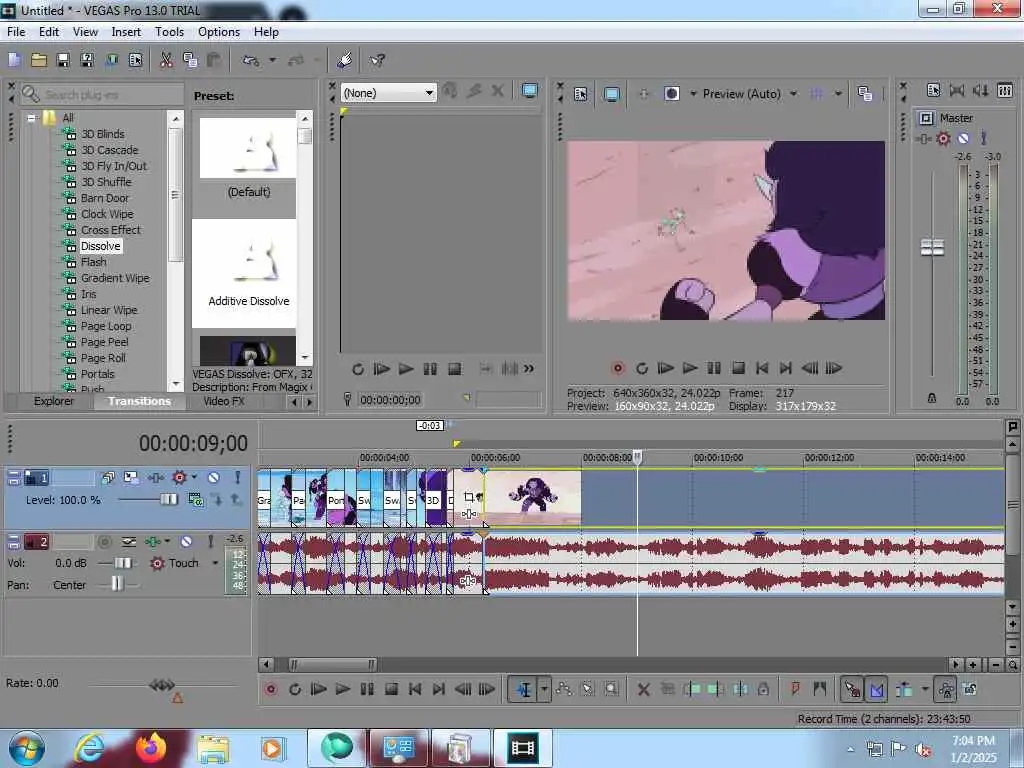This screenshot has height=768, width=1024.
Task: Lock the selected event
Action: pyautogui.click(x=763, y=689)
